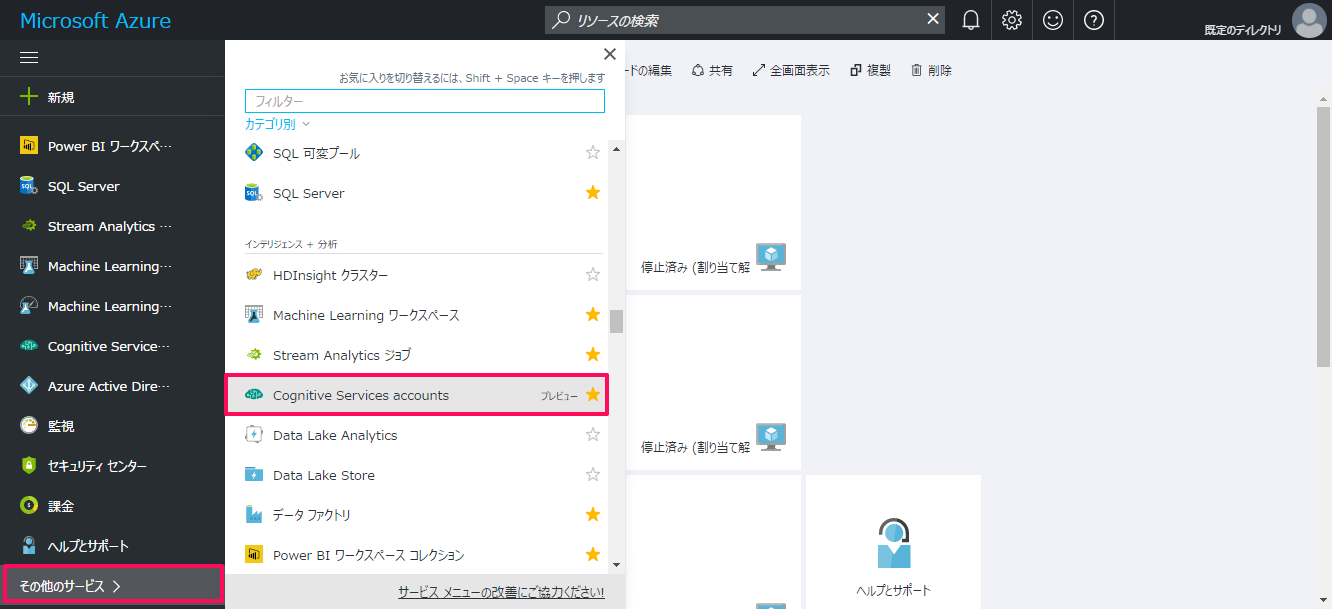Select Data Lake Analytics service item
The height and width of the screenshot is (609, 1332).
pyautogui.click(x=416, y=435)
